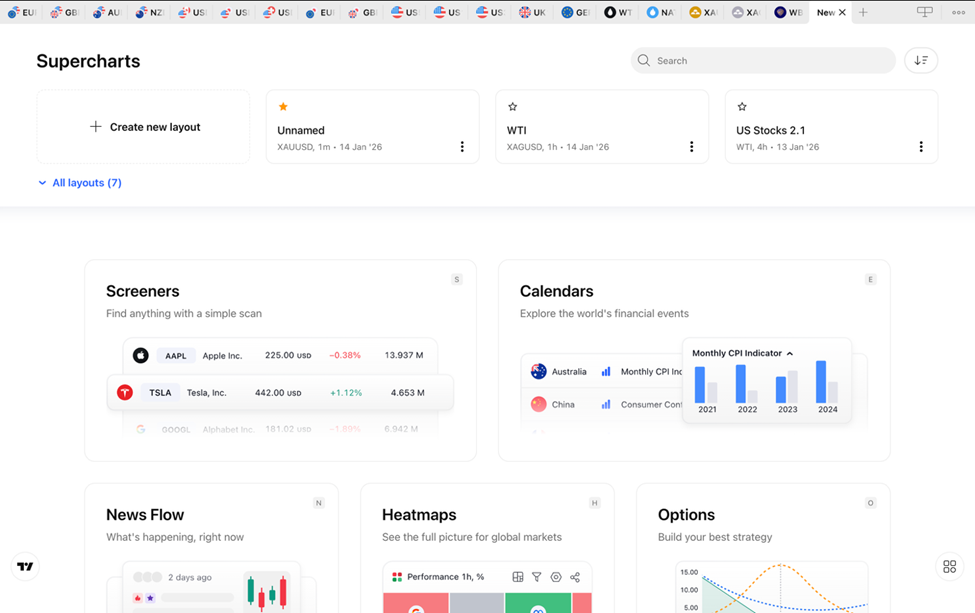Viewport: 975px width, 613px height.
Task: Open the Screeners card title
Action: pos(142,291)
